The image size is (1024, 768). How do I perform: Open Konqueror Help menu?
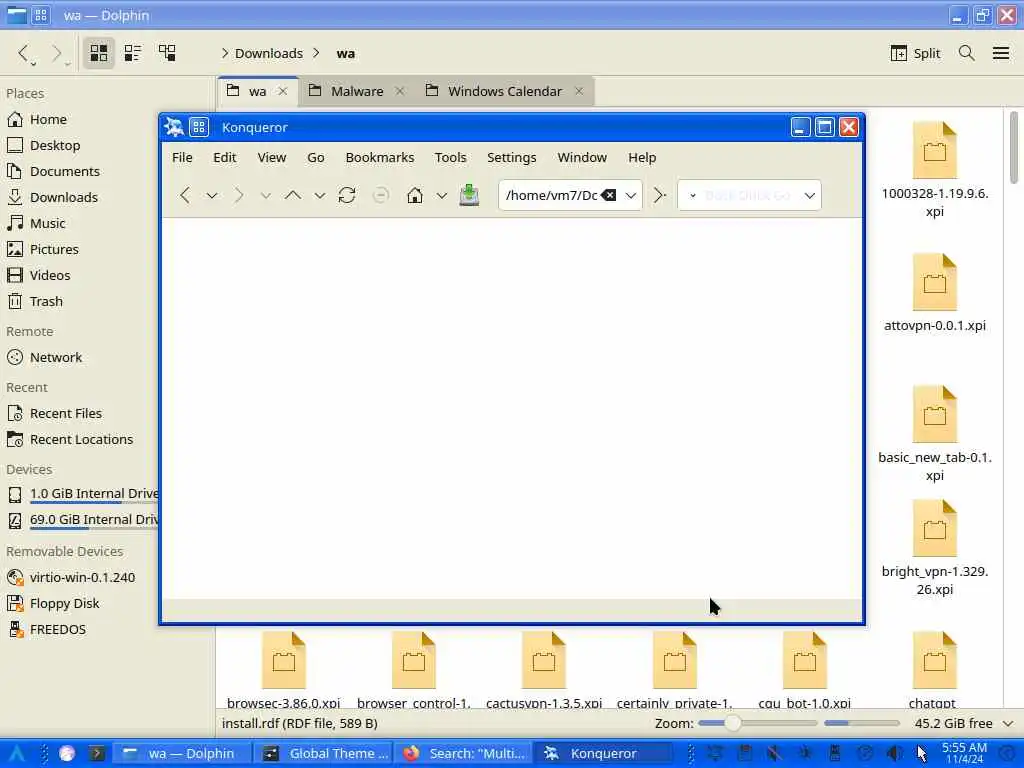[x=642, y=157]
